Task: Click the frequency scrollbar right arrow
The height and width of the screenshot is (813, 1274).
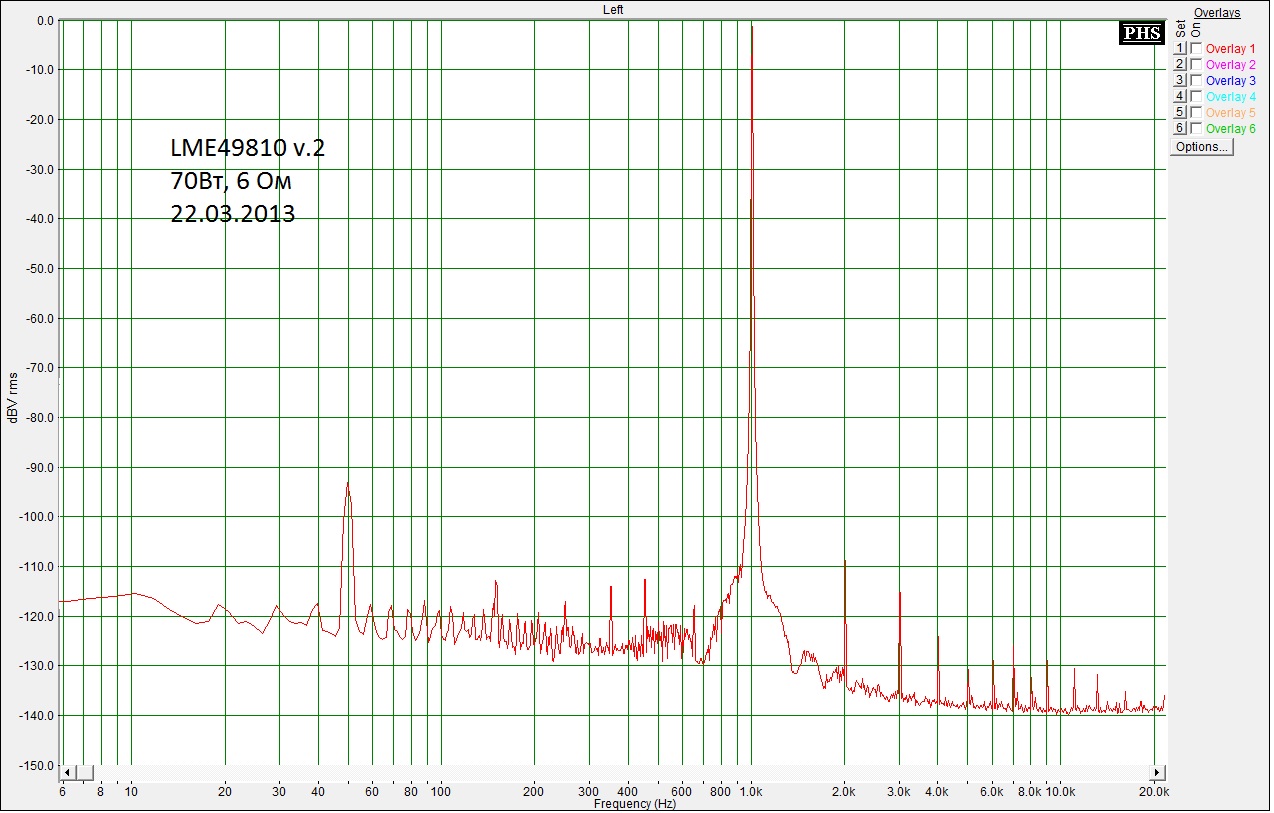Action: (x=1158, y=773)
